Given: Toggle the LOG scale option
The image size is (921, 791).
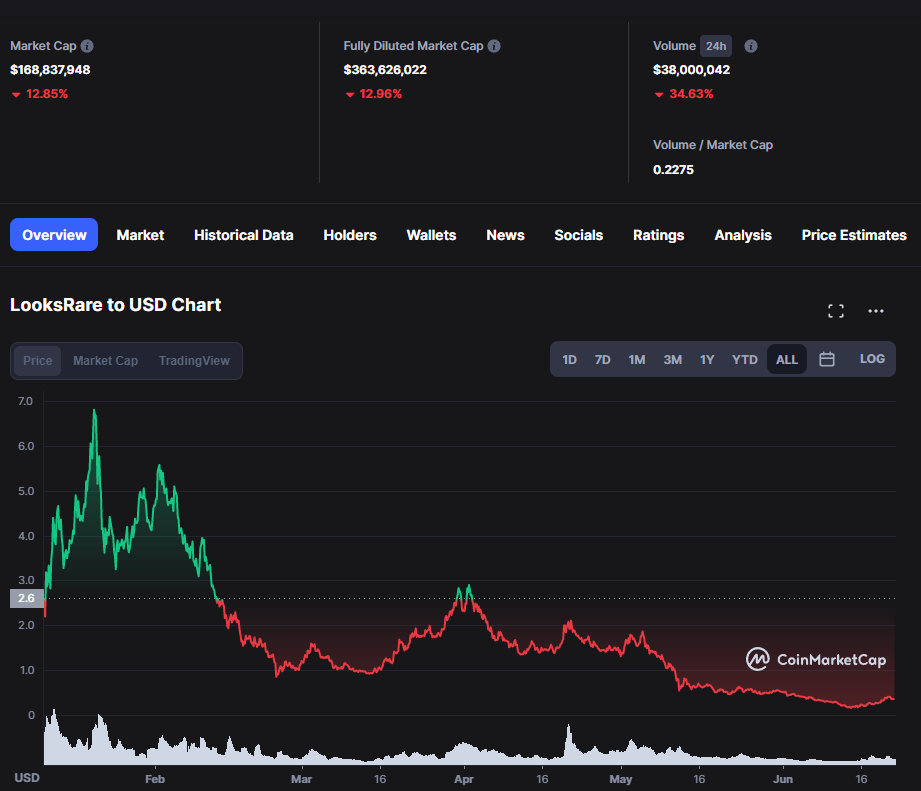Looking at the screenshot, I should pos(872,359).
